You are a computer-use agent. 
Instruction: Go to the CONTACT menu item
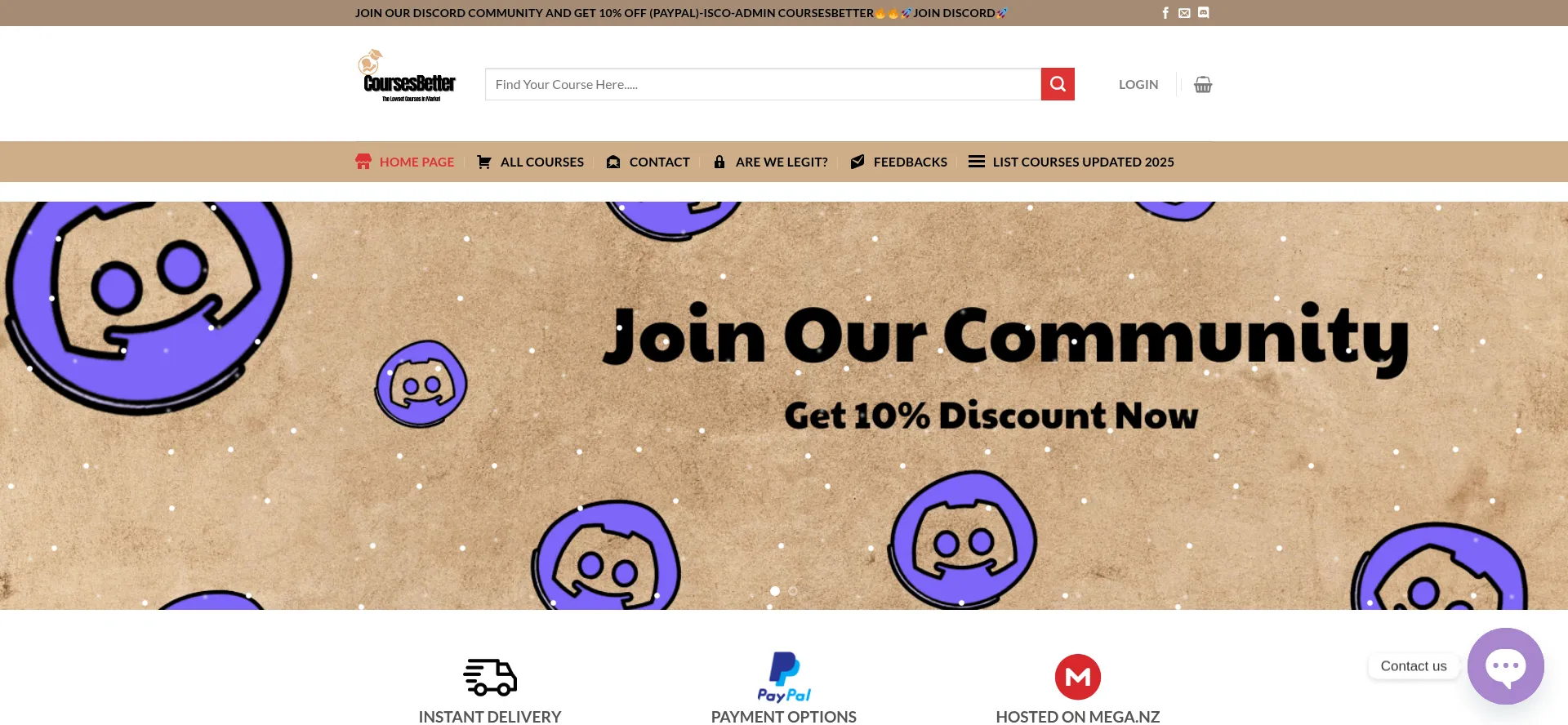648,162
